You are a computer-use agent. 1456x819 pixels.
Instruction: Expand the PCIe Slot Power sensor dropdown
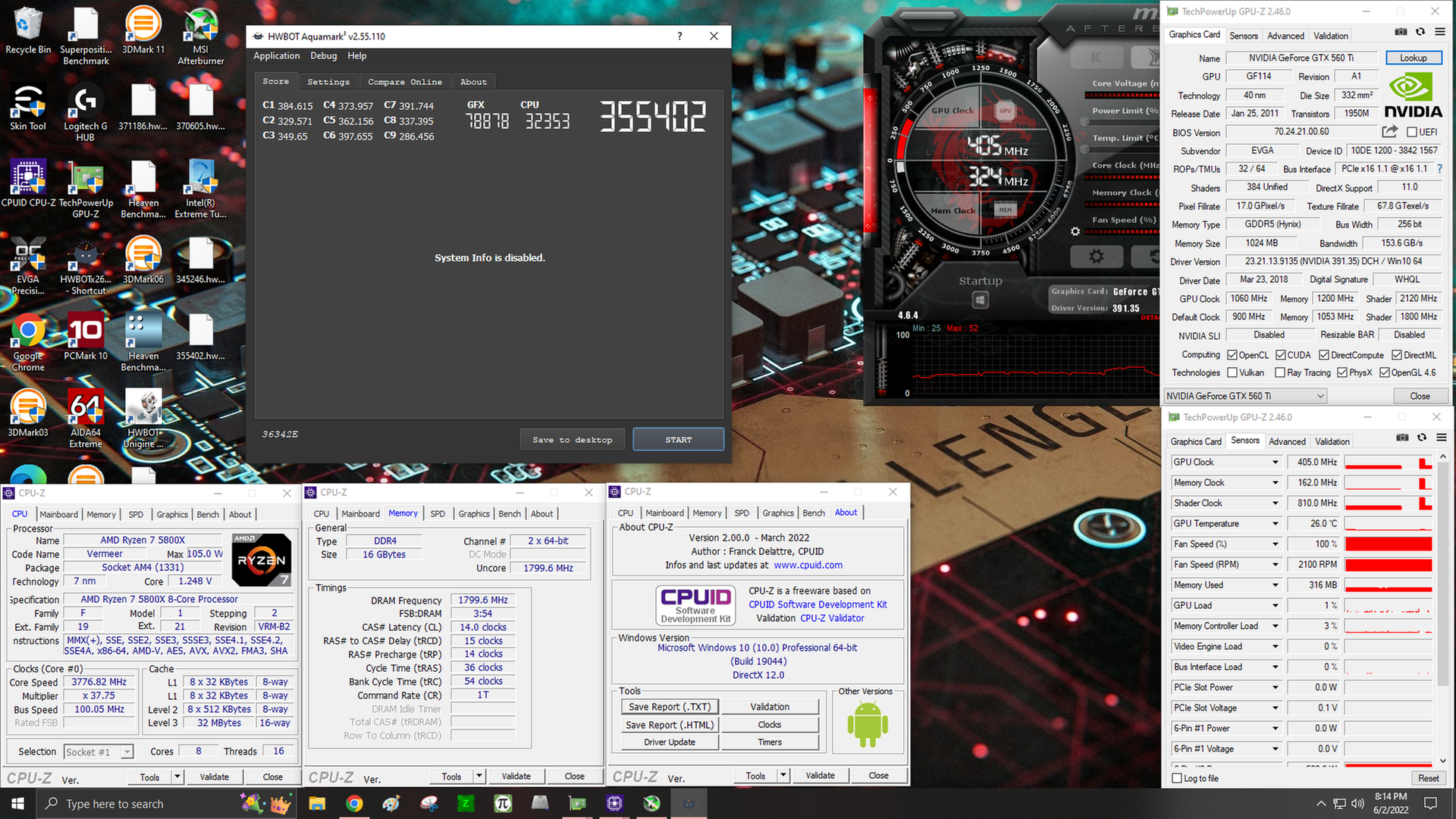tap(1275, 687)
